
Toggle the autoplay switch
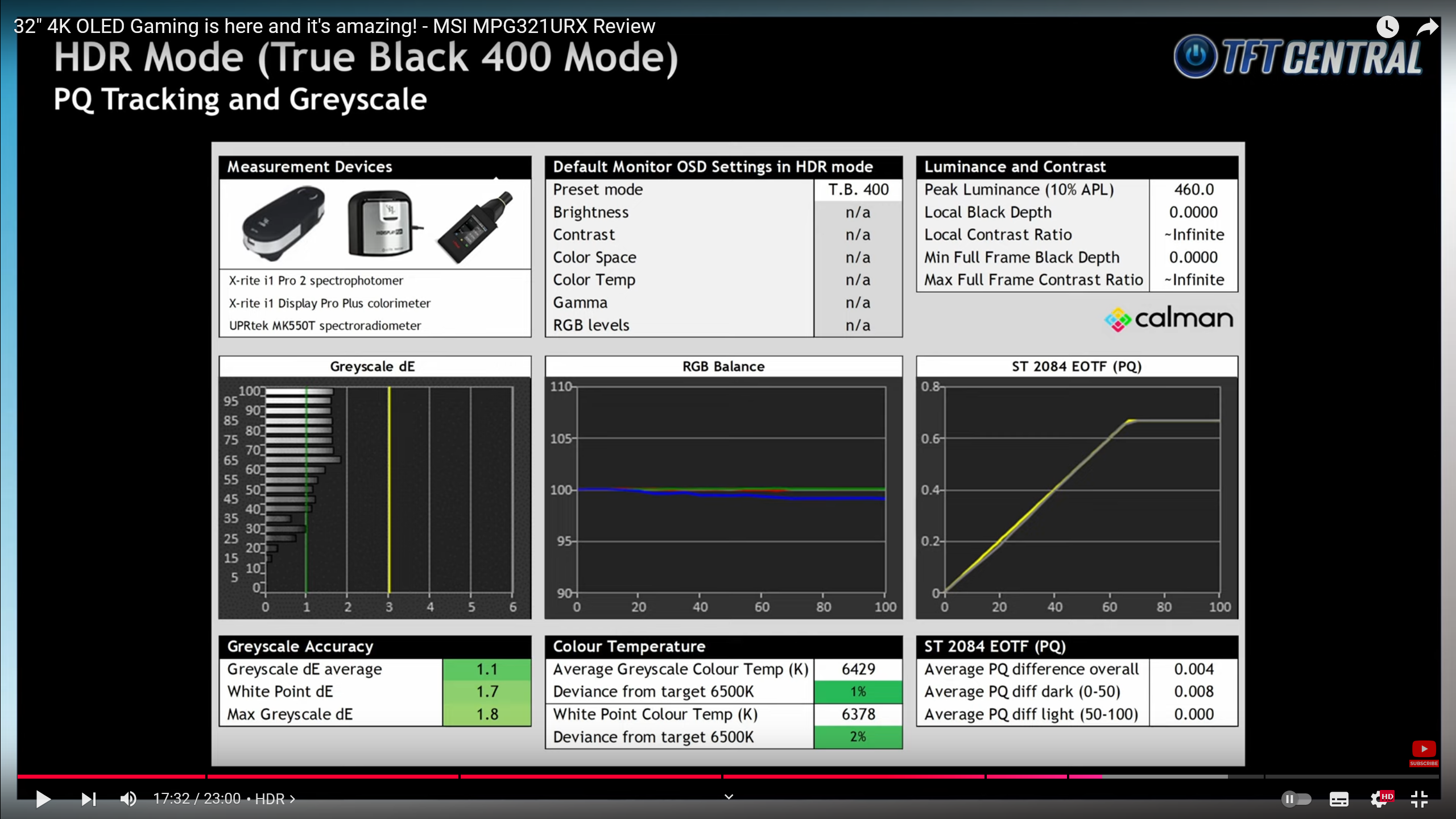[x=1296, y=799]
